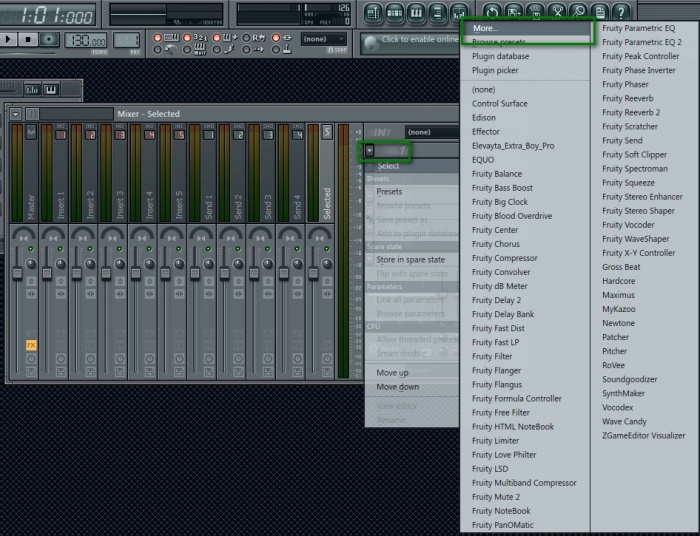This screenshot has width=700, height=536.
Task: Click the Stop button in transport
Action: (28, 39)
